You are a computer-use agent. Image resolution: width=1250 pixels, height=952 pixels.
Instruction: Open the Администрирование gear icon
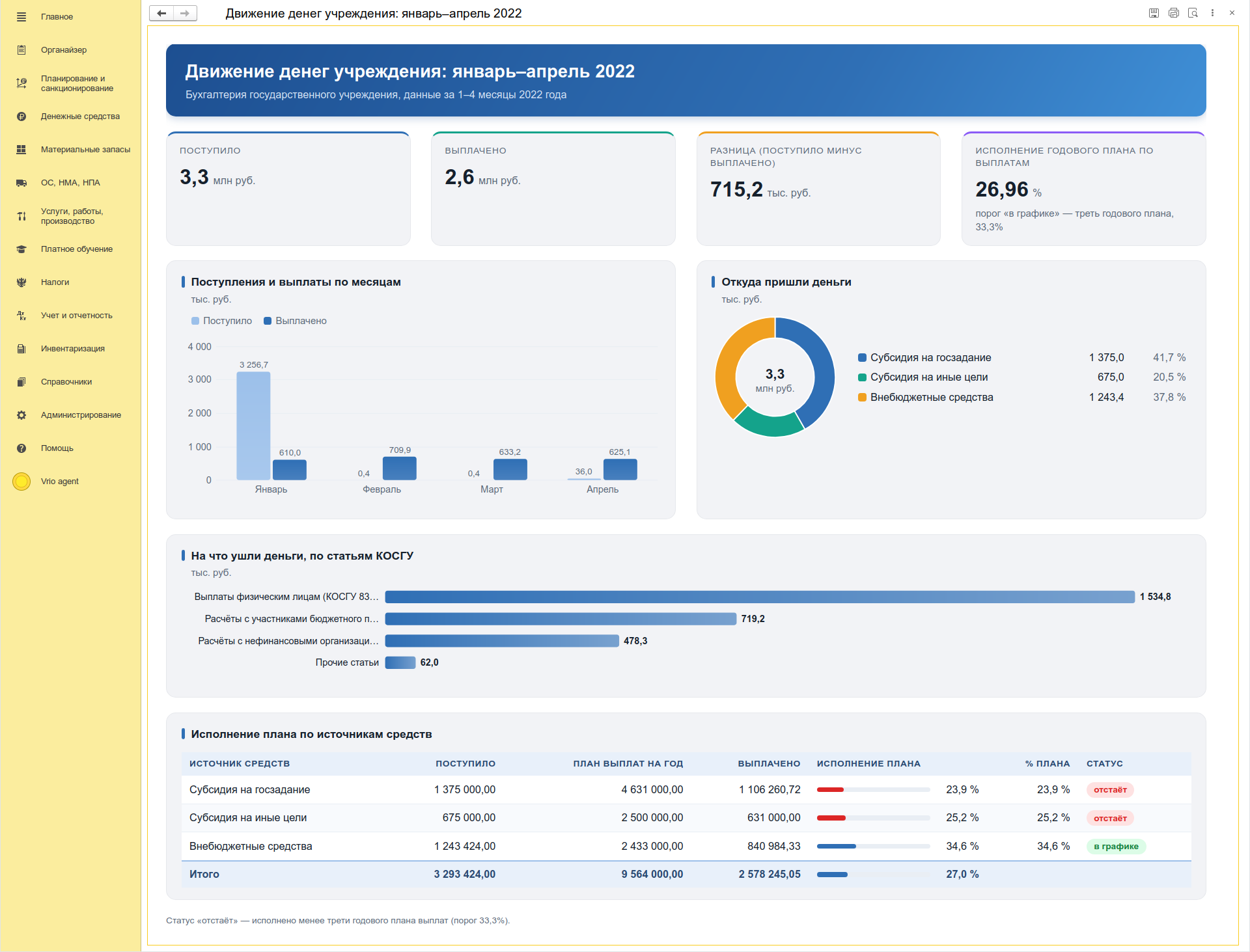pyautogui.click(x=21, y=415)
